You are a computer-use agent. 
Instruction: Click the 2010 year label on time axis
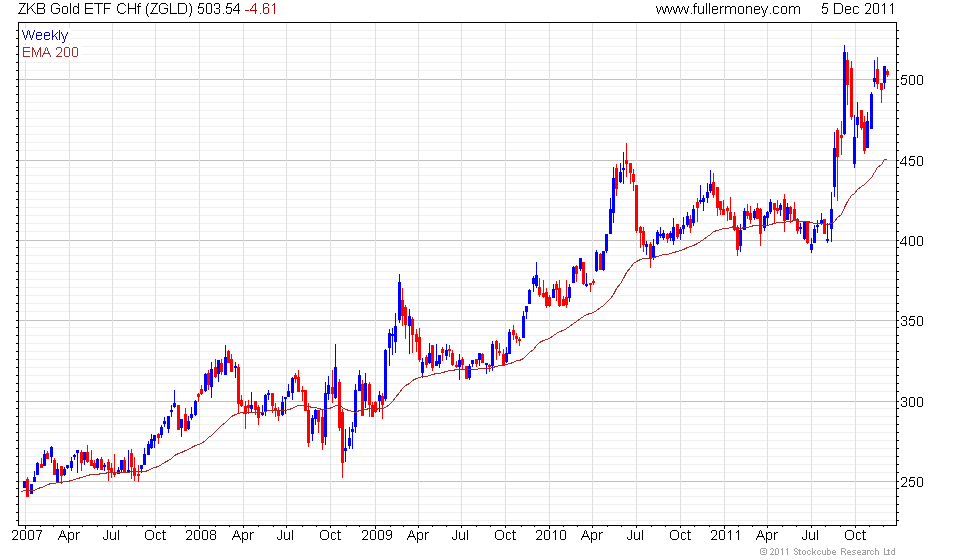pyautogui.click(x=551, y=536)
